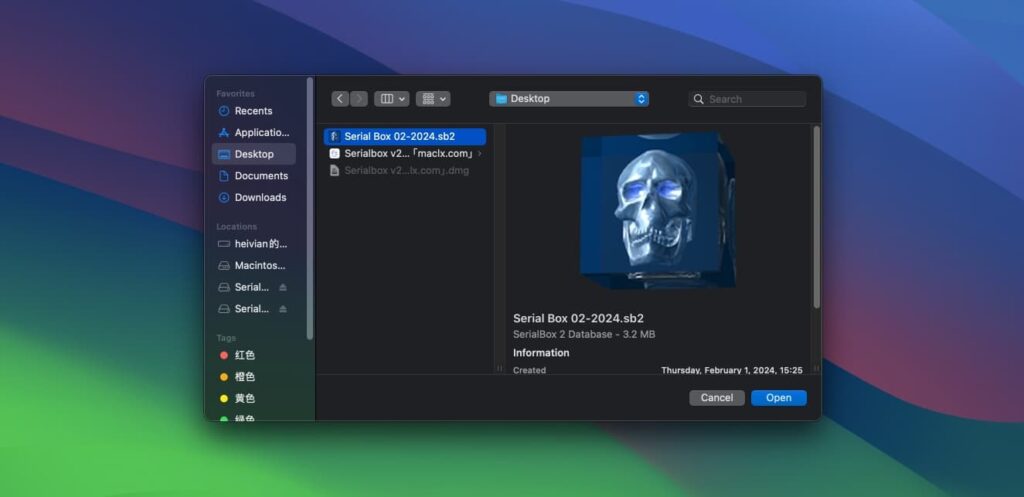This screenshot has width=1024, height=497.
Task: Click the Tags section header
Action: tap(226, 338)
